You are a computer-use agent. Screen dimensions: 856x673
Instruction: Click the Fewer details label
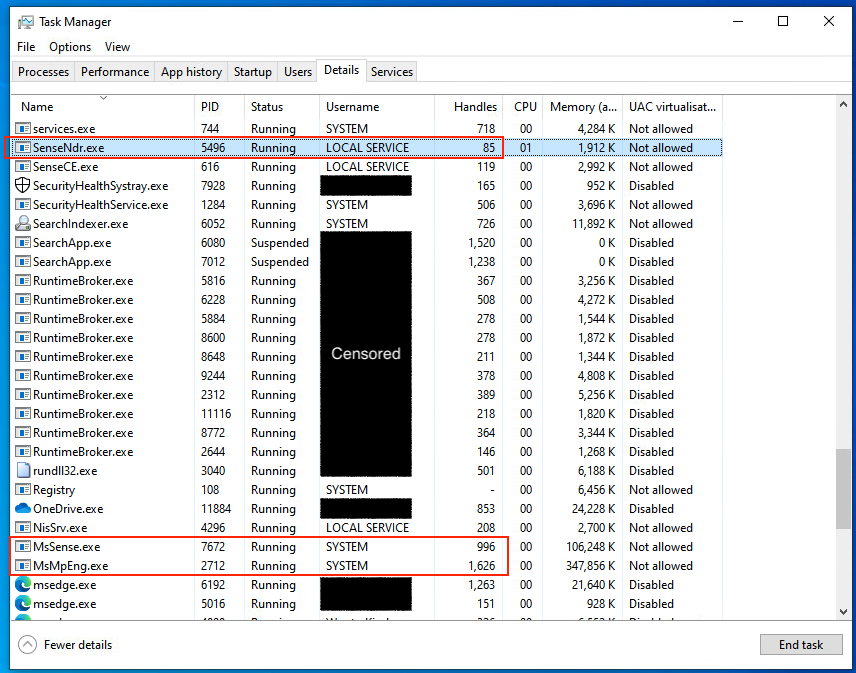coord(78,645)
